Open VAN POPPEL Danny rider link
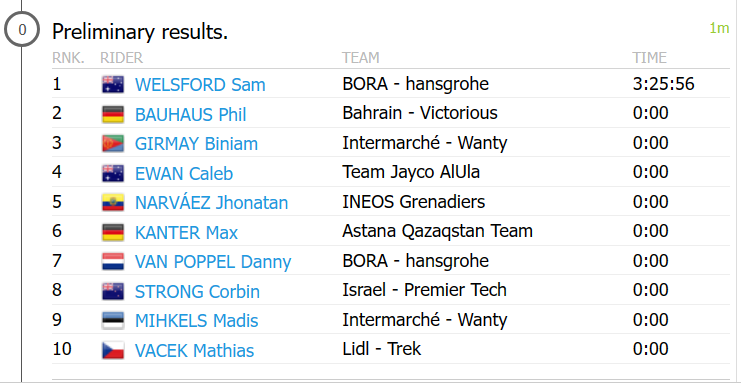 click(213, 262)
